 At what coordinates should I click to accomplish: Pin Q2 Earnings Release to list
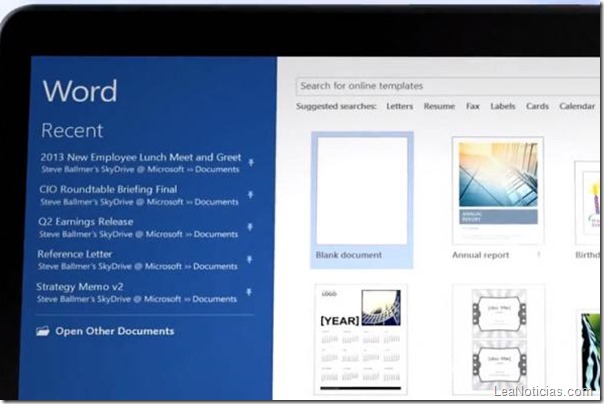pos(250,227)
